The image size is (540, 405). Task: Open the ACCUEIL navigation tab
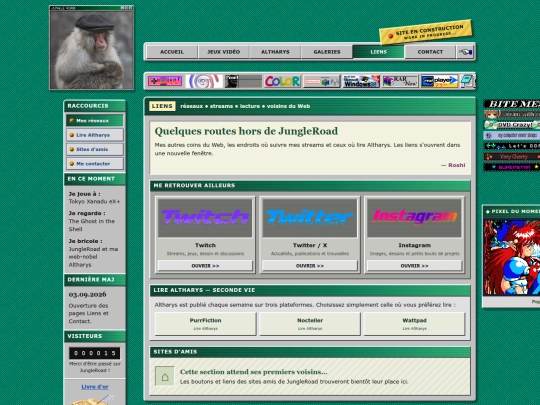172,52
